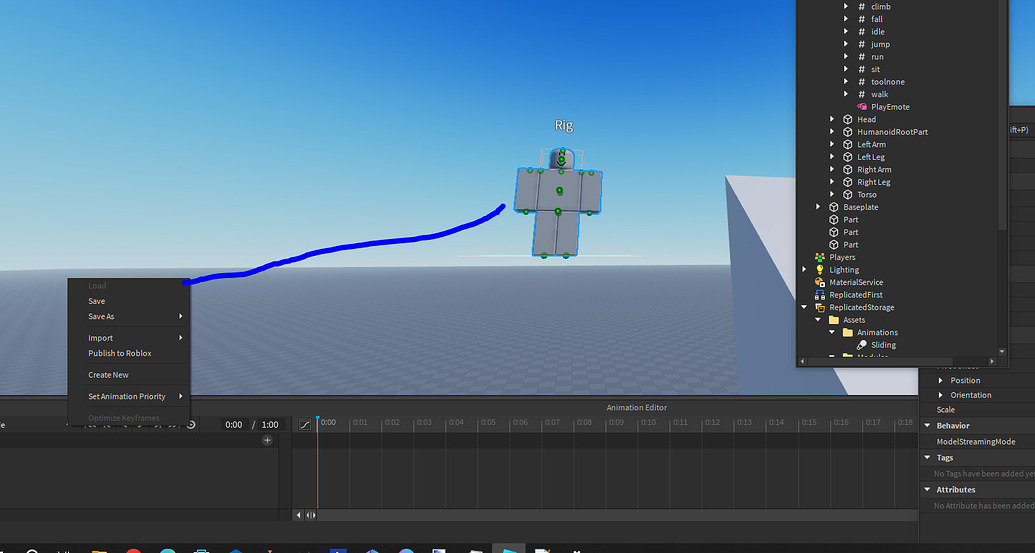Viewport: 1035px width, 553px height.
Task: Open the Import submenu
Action: click(129, 338)
